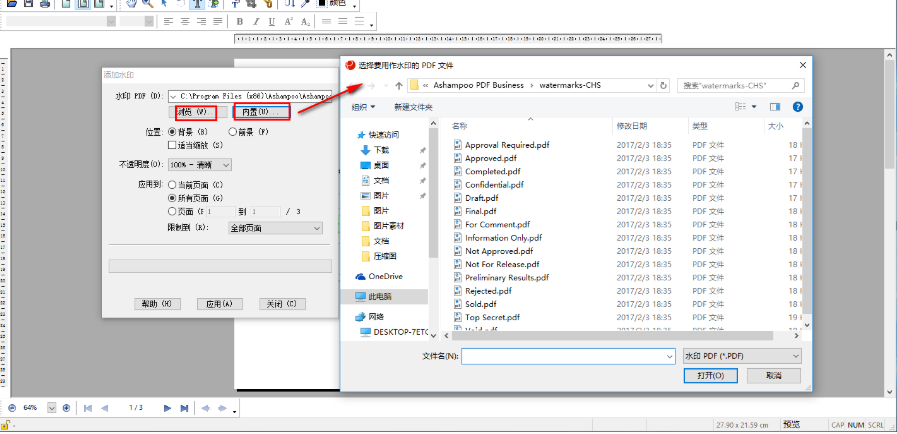This screenshot has width=897, height=434.
Task: Enable the 适当缩放 (S) checkbox
Action: tap(172, 145)
